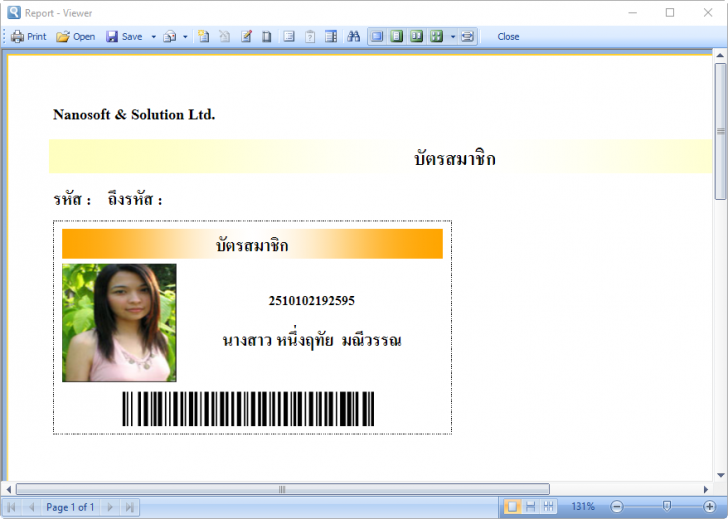Viewport: 728px width, 519px height.
Task: Save the report
Action: coord(124,37)
